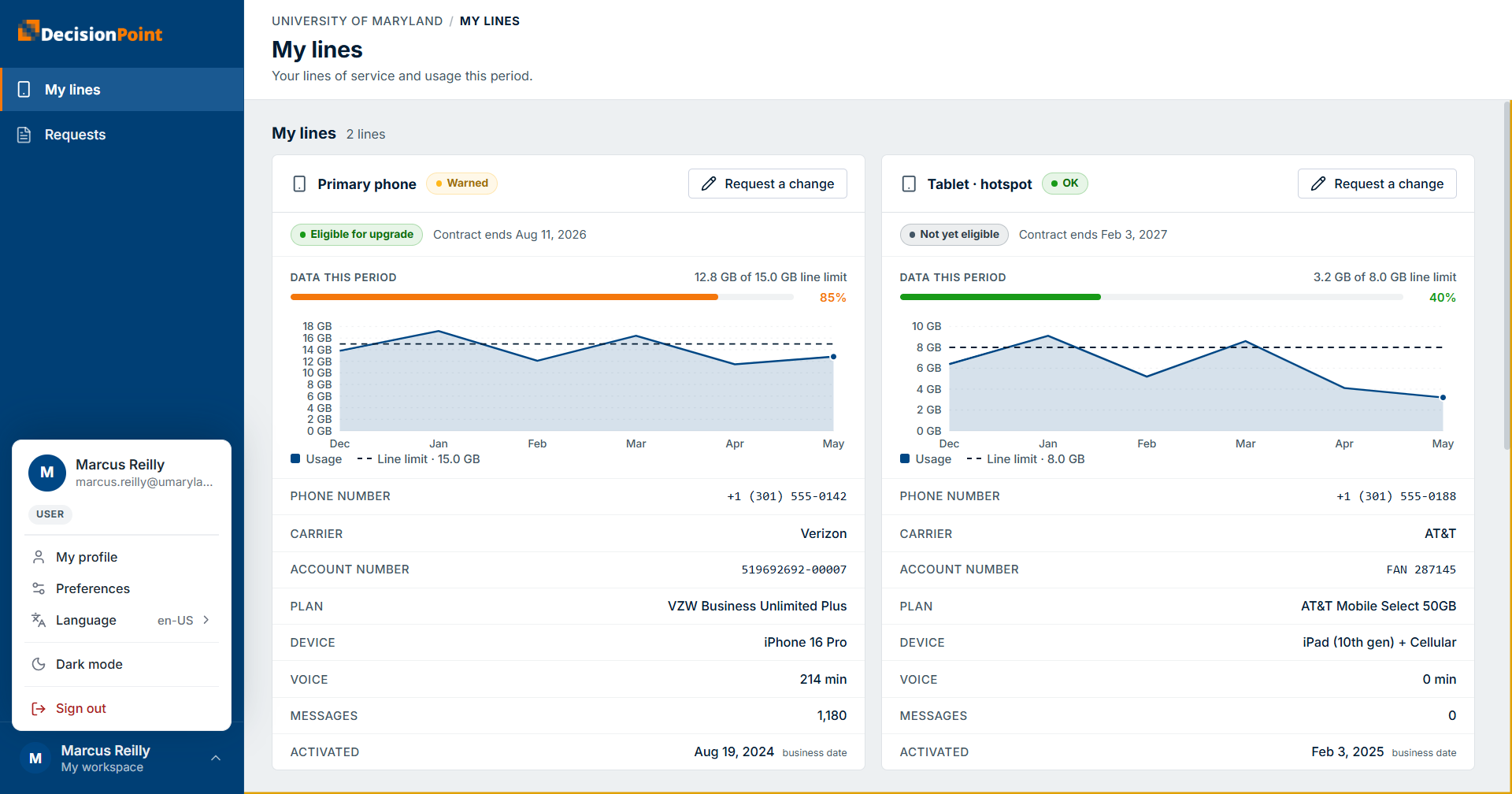Viewport: 1512px width, 794px height.
Task: Click account number 519692692-00007
Action: [x=794, y=570]
